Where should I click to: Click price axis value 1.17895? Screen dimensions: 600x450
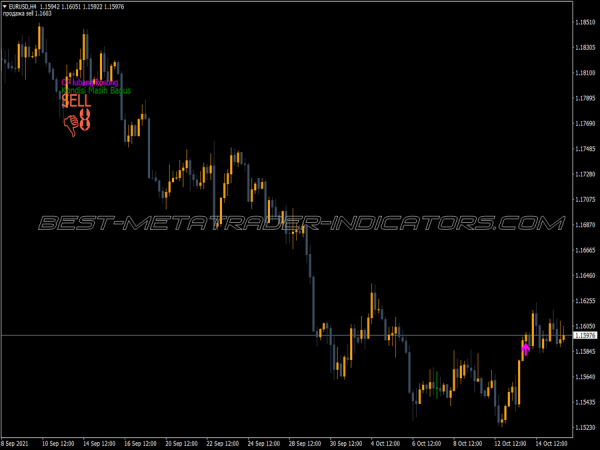585,98
